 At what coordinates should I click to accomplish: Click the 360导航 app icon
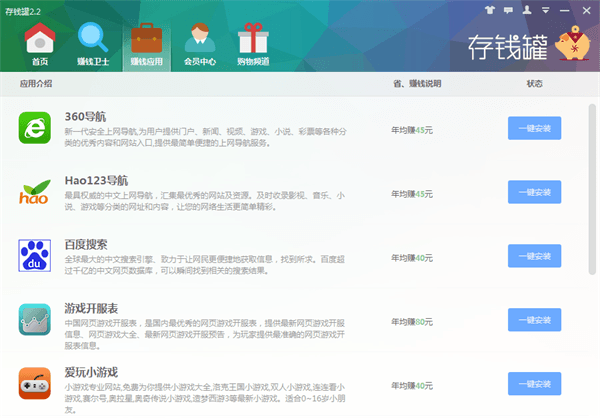point(35,128)
